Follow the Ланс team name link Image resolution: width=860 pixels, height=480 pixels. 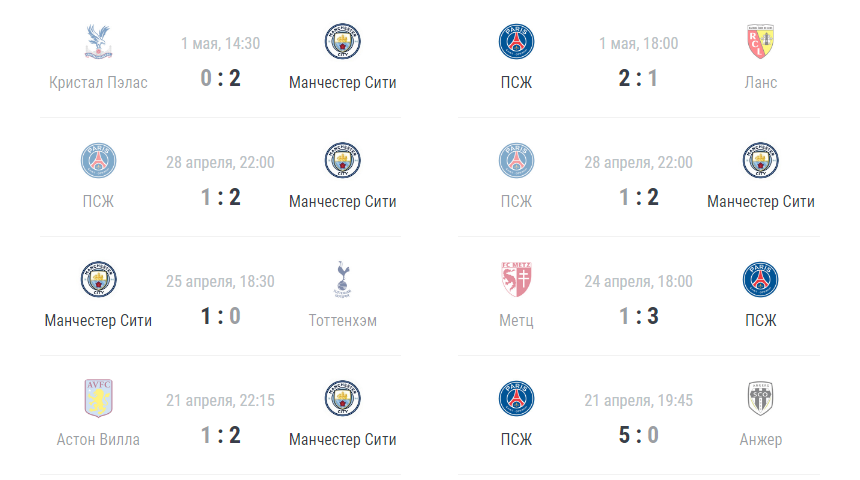[760, 82]
